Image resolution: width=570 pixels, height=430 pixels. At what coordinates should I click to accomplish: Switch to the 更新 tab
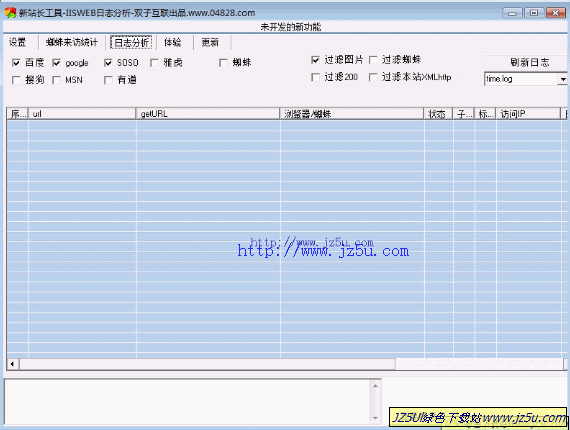click(x=210, y=43)
